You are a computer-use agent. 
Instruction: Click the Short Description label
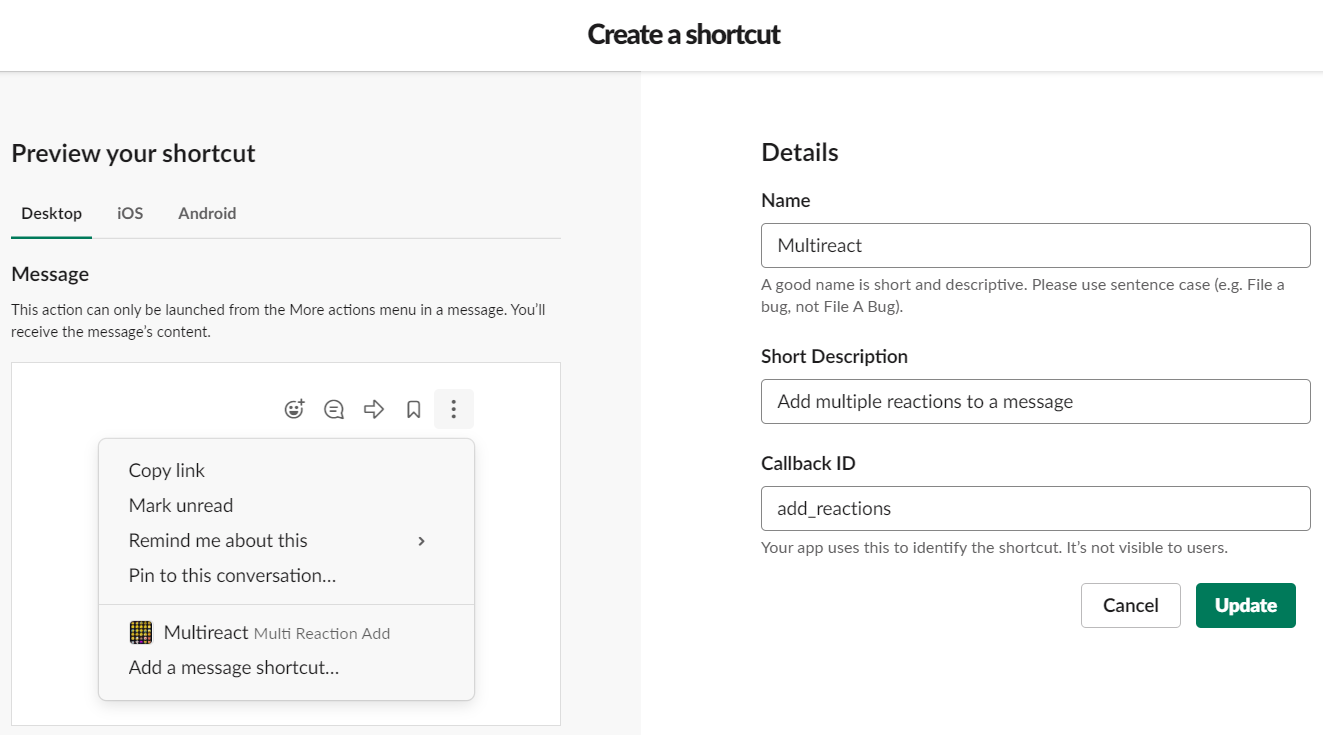[x=834, y=356]
